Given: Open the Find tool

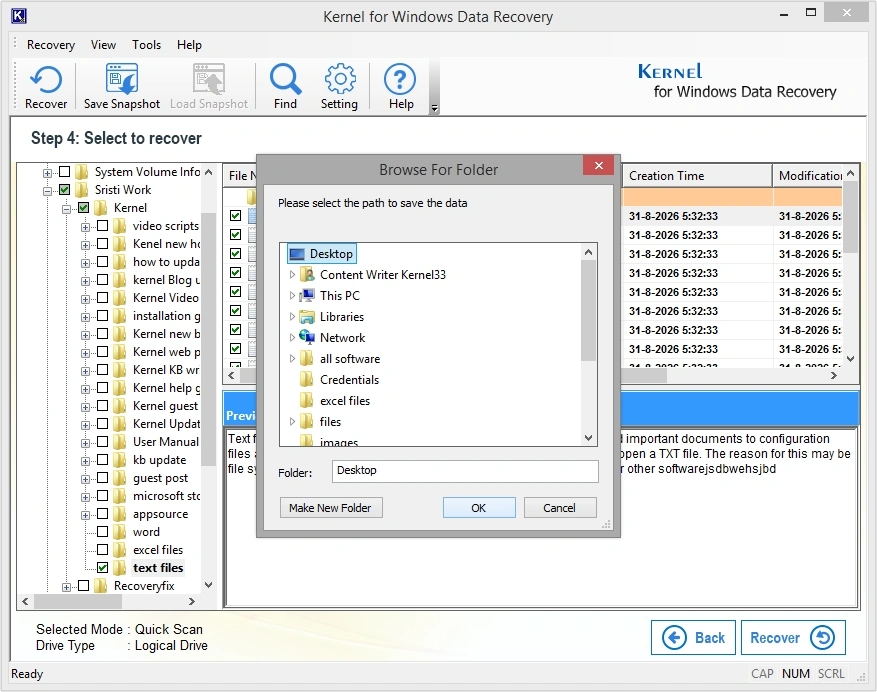Looking at the screenshot, I should [285, 87].
